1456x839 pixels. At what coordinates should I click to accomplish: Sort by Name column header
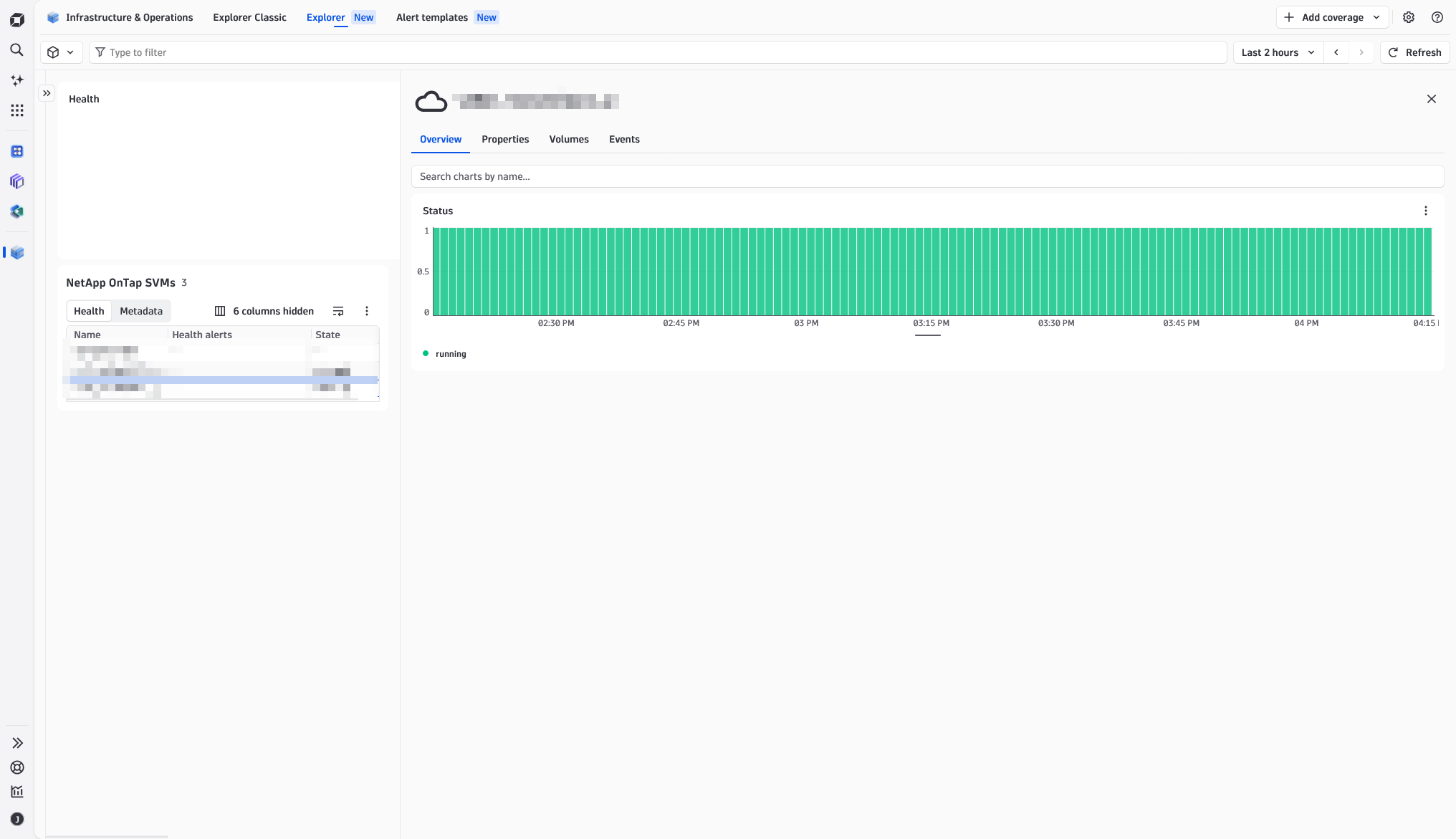[87, 335]
